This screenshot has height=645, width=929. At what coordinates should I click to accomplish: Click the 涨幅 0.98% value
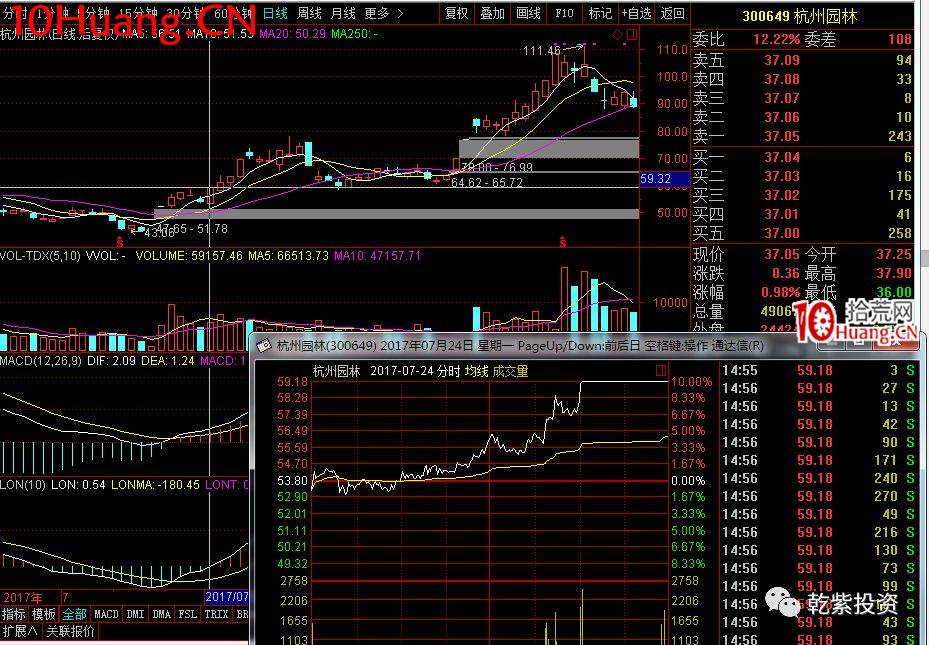(781, 292)
